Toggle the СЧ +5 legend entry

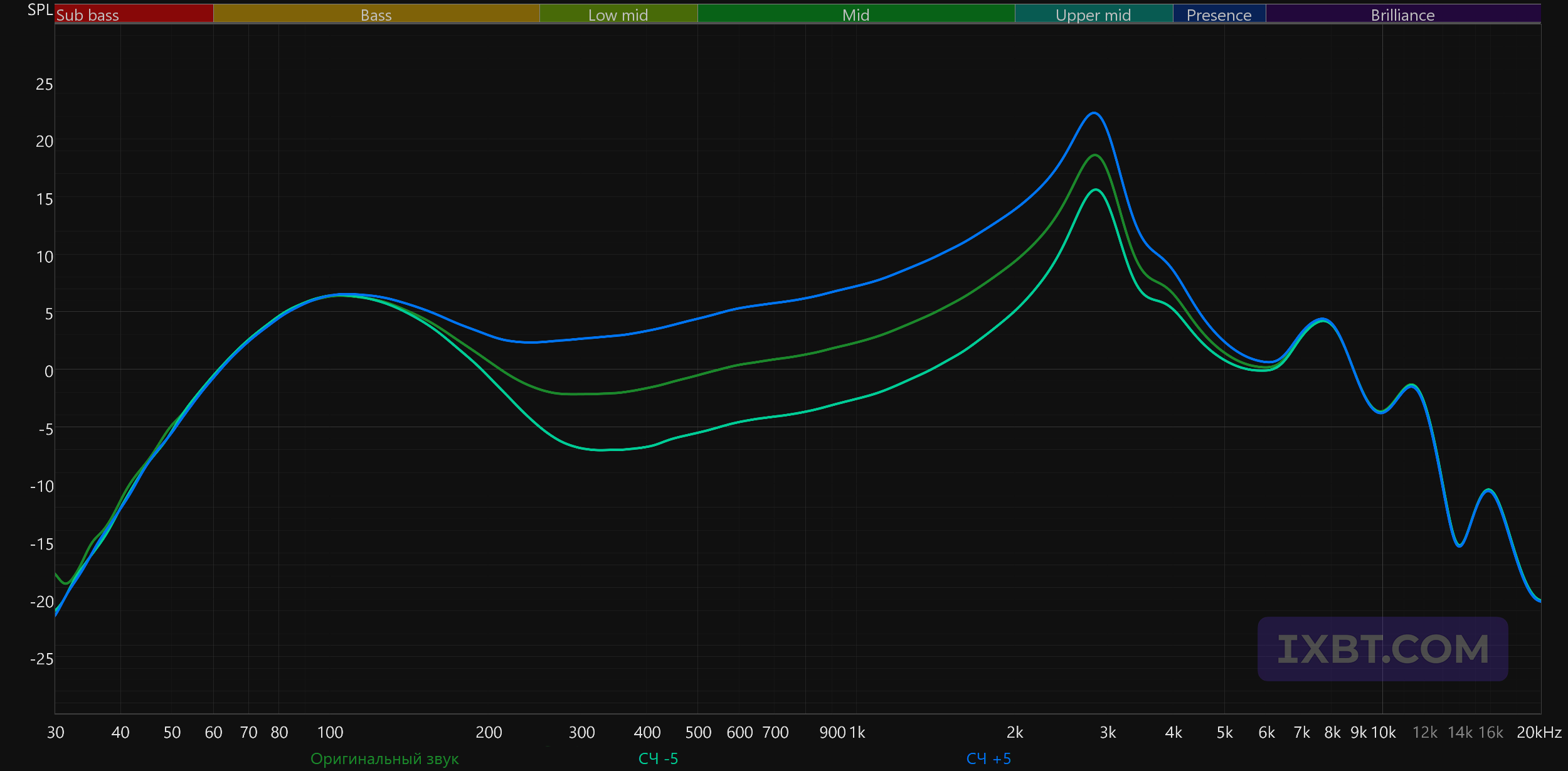pyautogui.click(x=988, y=759)
